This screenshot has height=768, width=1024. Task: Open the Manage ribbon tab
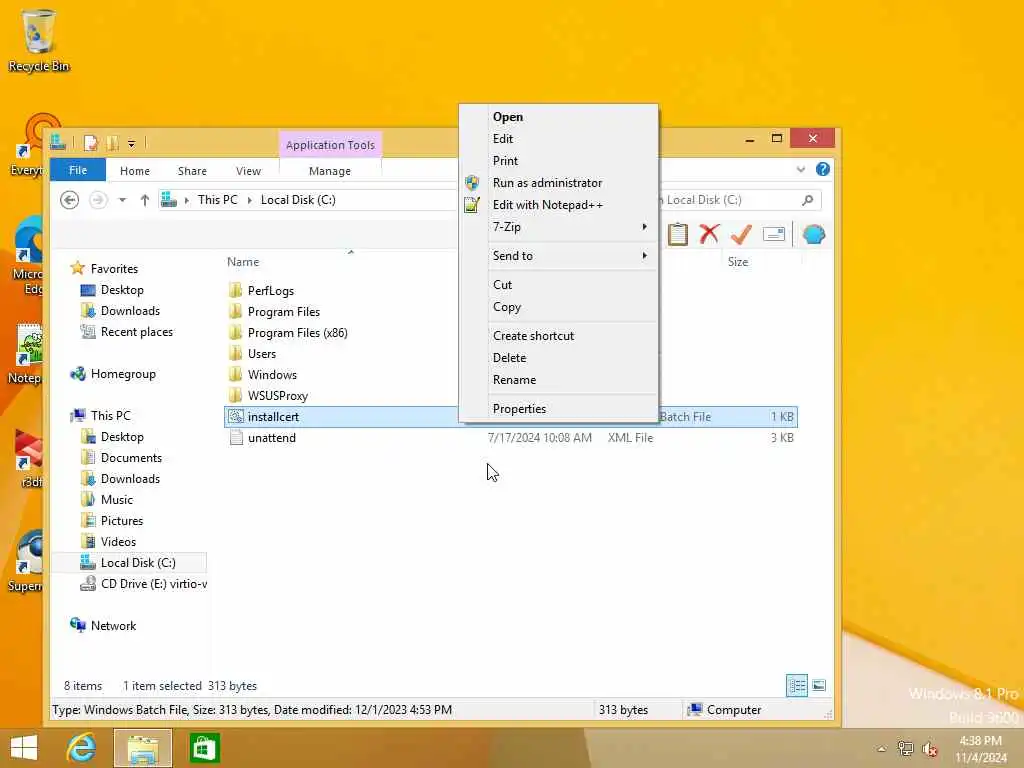pos(330,170)
